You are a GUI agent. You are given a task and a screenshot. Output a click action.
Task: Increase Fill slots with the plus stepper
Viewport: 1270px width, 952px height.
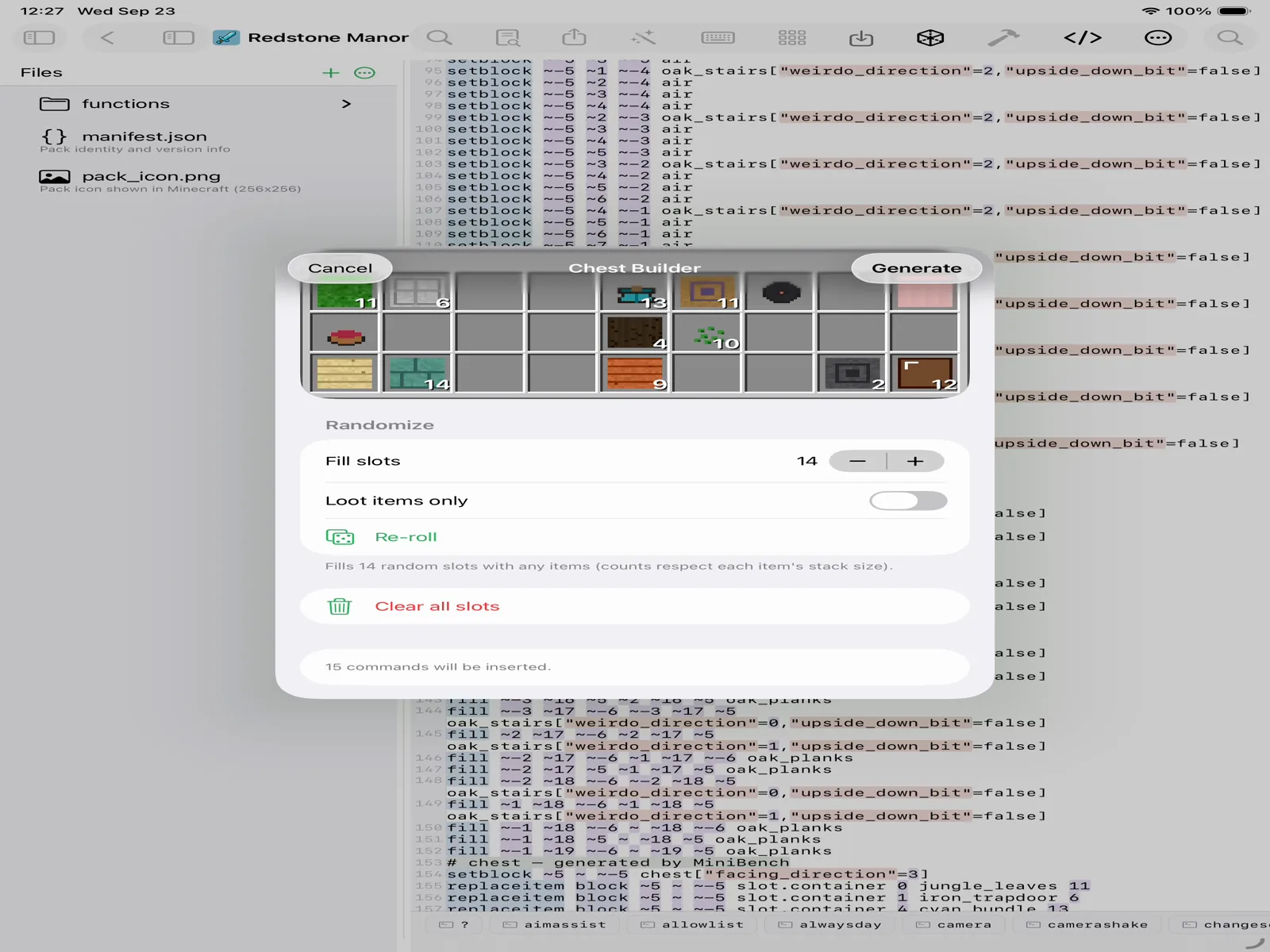pos(915,461)
